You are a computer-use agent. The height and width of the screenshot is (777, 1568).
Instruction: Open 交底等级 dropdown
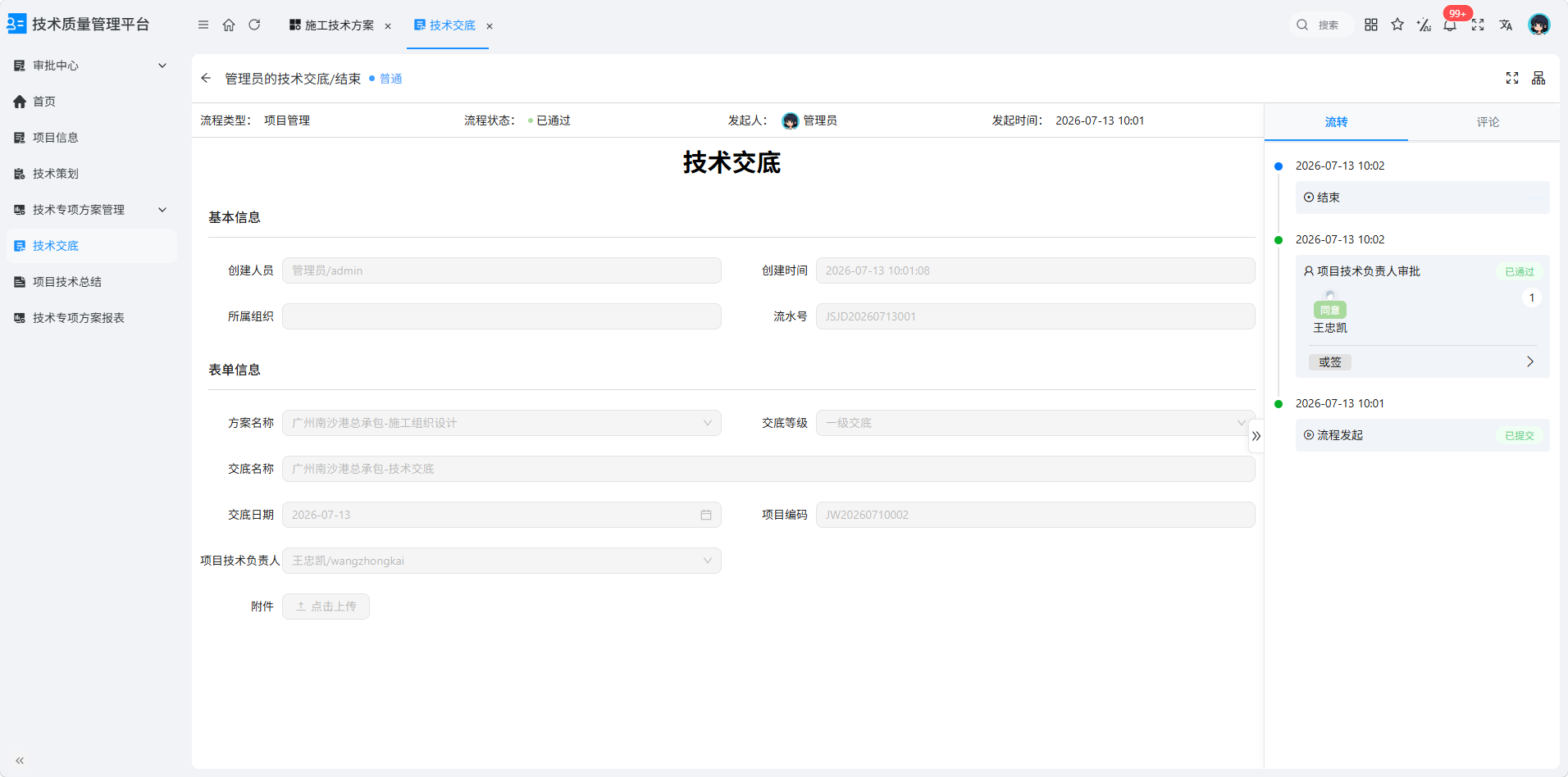(x=1035, y=423)
